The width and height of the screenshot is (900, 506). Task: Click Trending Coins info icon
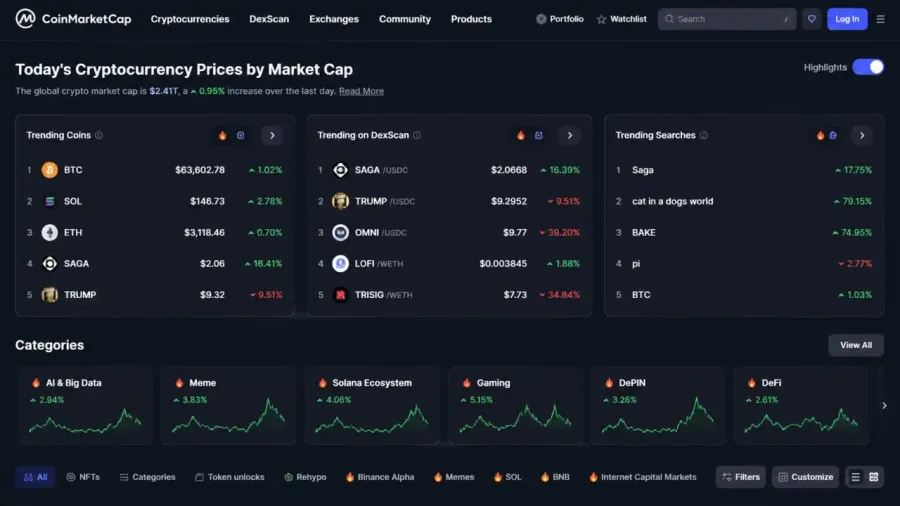99,135
